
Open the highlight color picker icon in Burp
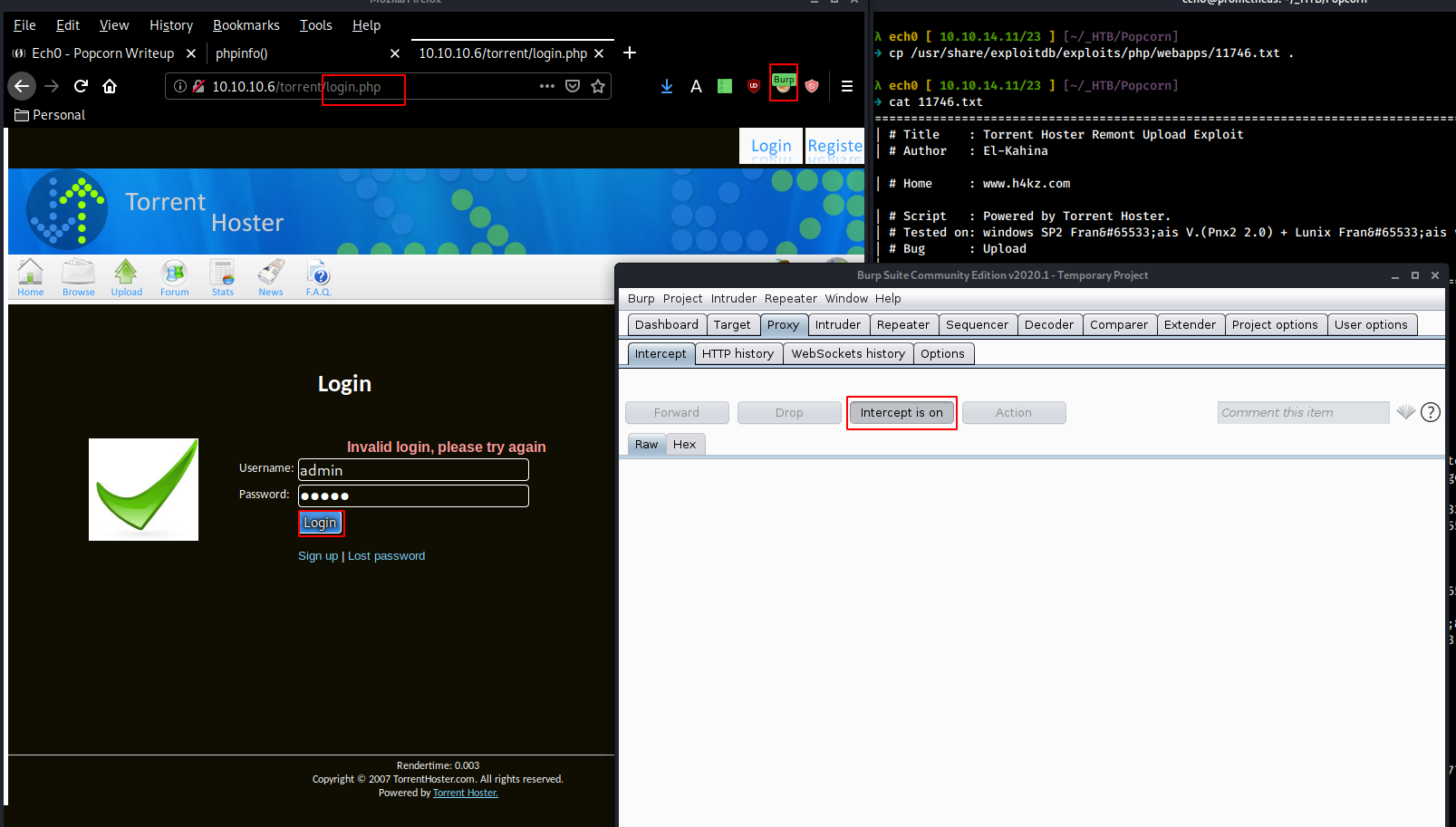(x=1406, y=412)
